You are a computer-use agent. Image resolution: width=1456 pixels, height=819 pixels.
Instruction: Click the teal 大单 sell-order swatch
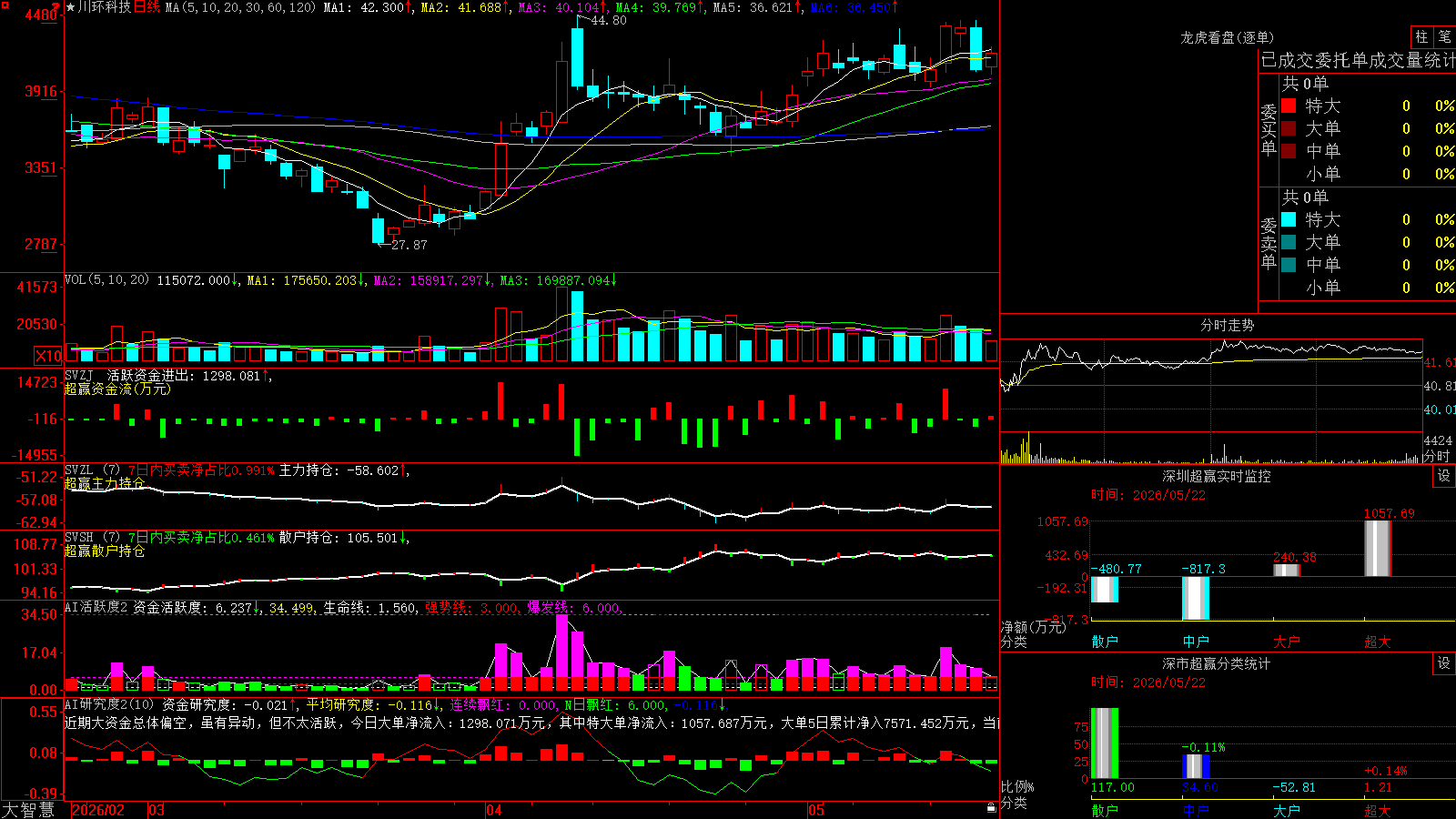pyautogui.click(x=1289, y=242)
